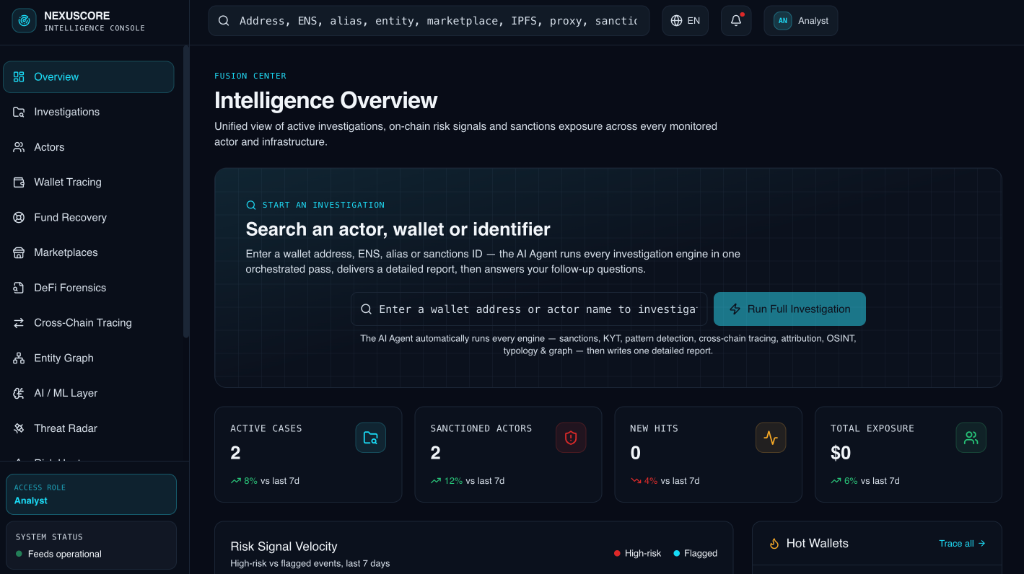Click the notifications bell icon
1024x574 pixels.
click(x=736, y=21)
